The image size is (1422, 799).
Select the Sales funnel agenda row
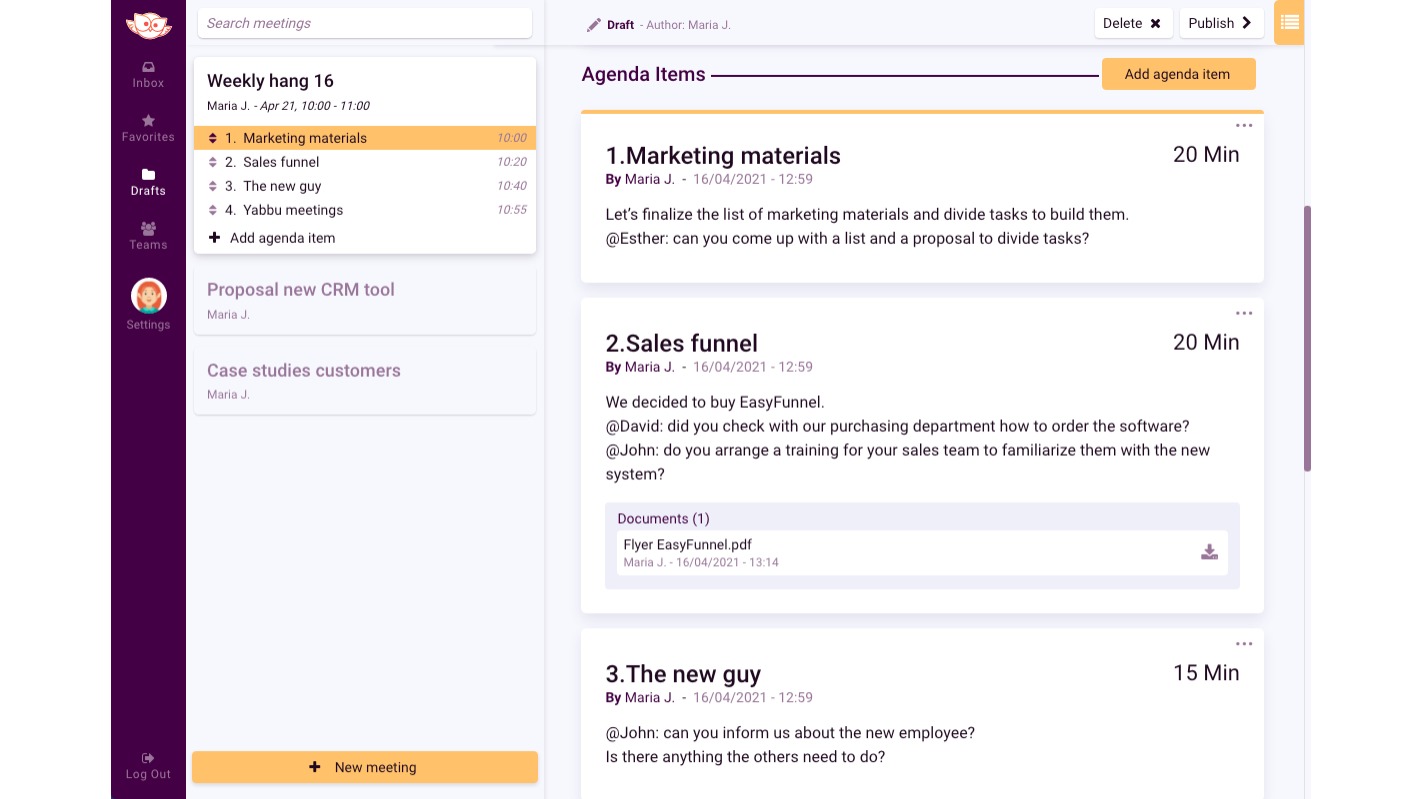[365, 162]
